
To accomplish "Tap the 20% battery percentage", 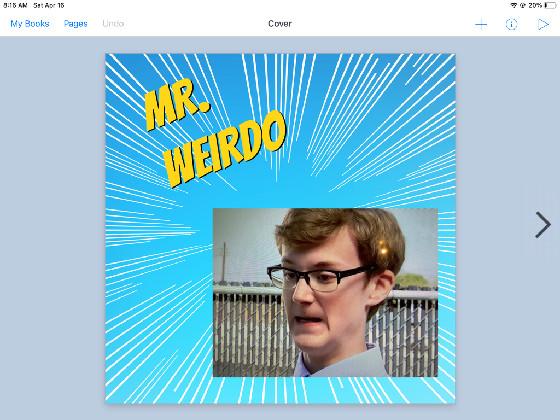I will click(535, 5).
